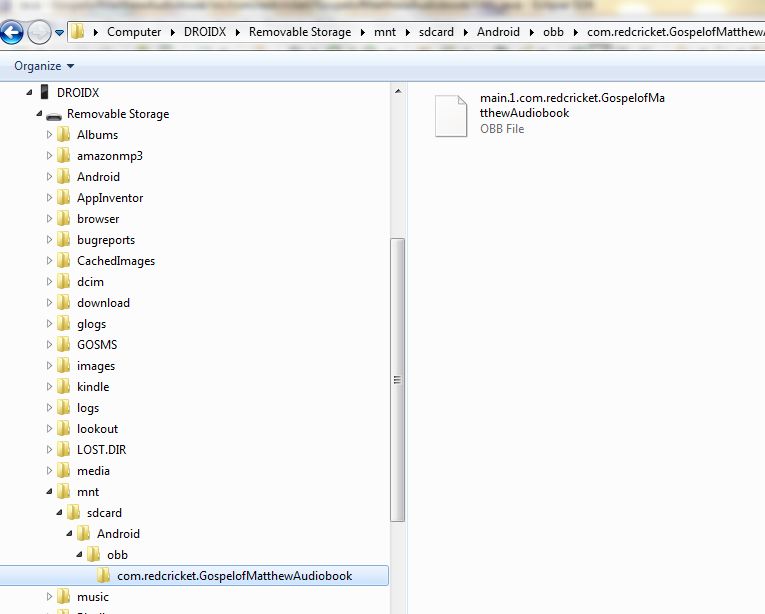The image size is (765, 614).
Task: Collapse the mnt folder
Action: (49, 491)
